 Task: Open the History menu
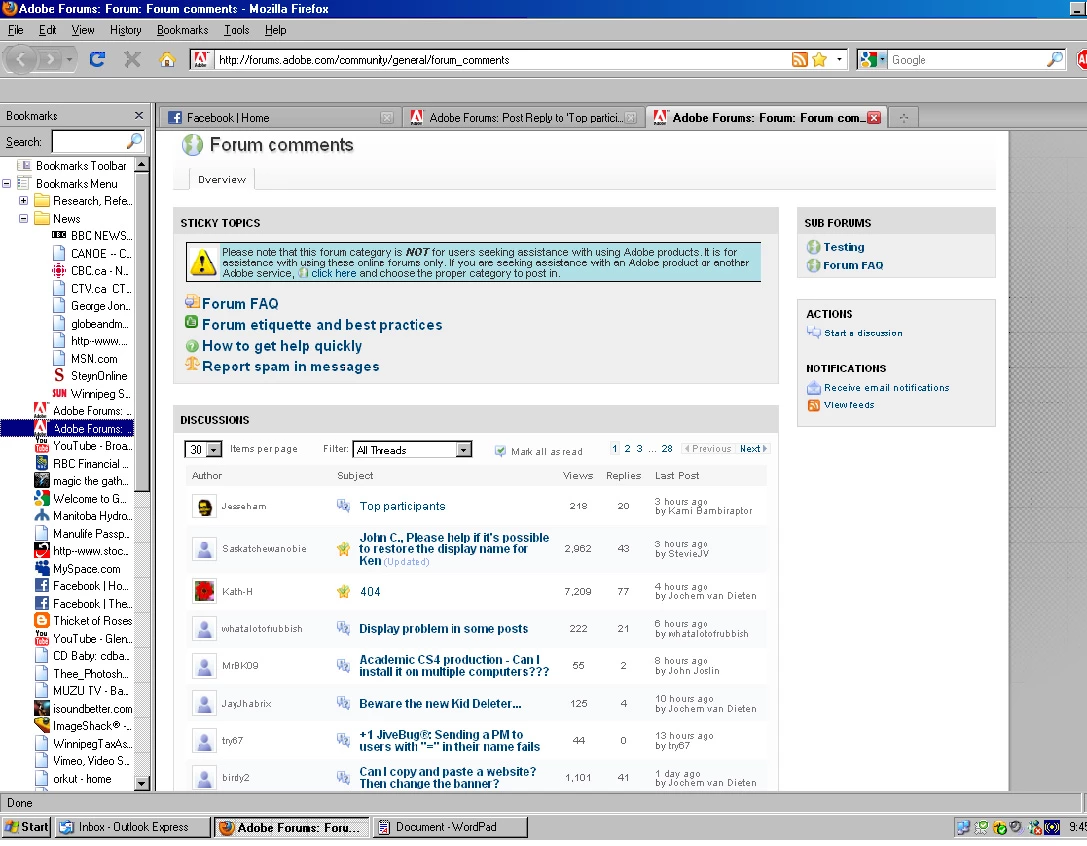125,30
